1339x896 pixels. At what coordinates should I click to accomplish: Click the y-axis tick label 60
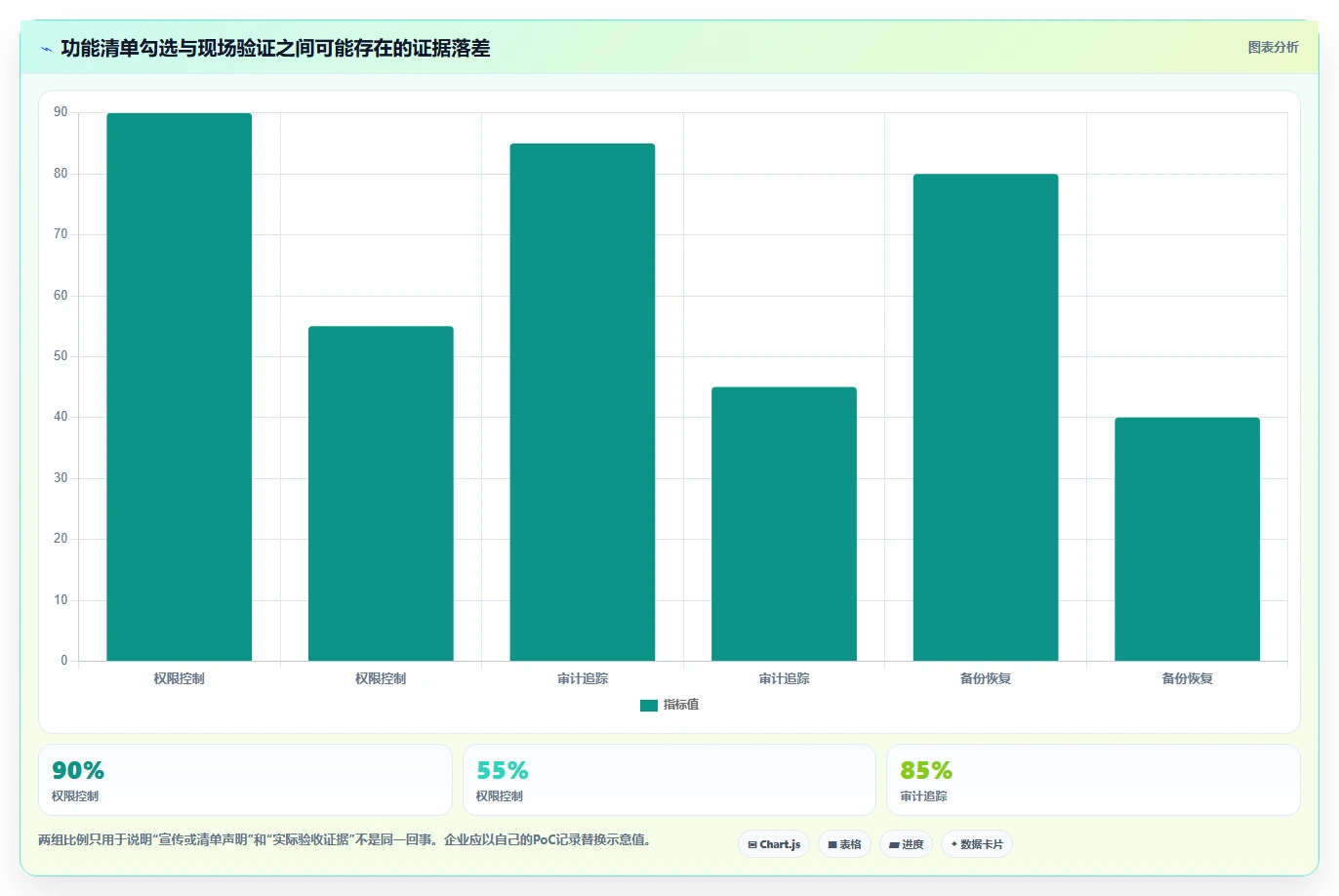[61, 296]
